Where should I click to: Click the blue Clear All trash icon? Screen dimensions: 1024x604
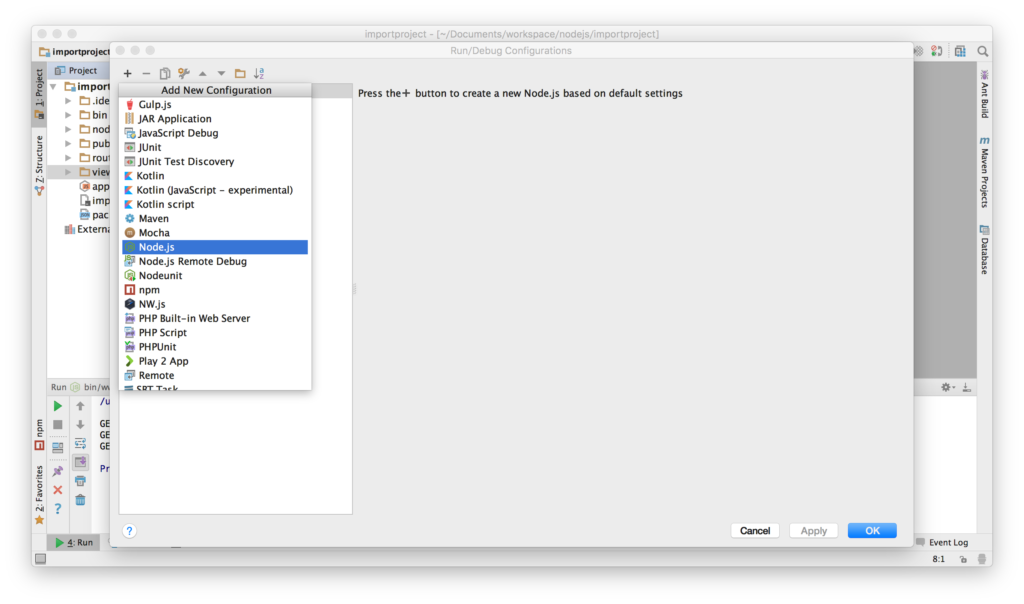(80, 500)
